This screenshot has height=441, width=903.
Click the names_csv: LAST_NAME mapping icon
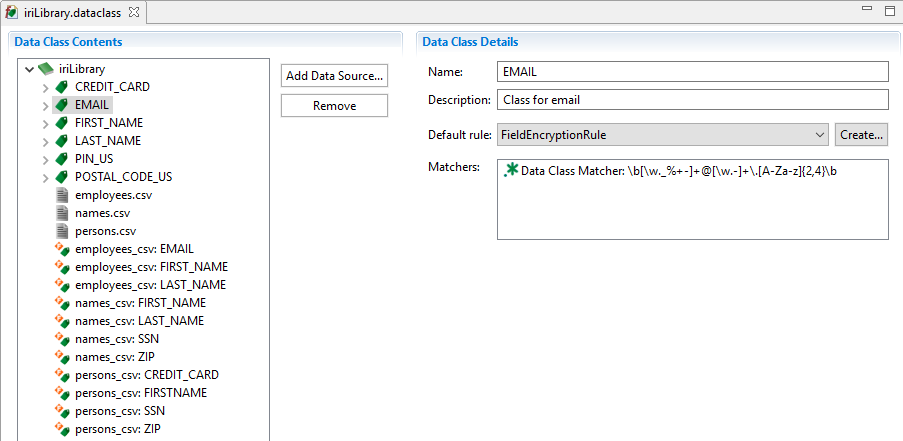62,321
